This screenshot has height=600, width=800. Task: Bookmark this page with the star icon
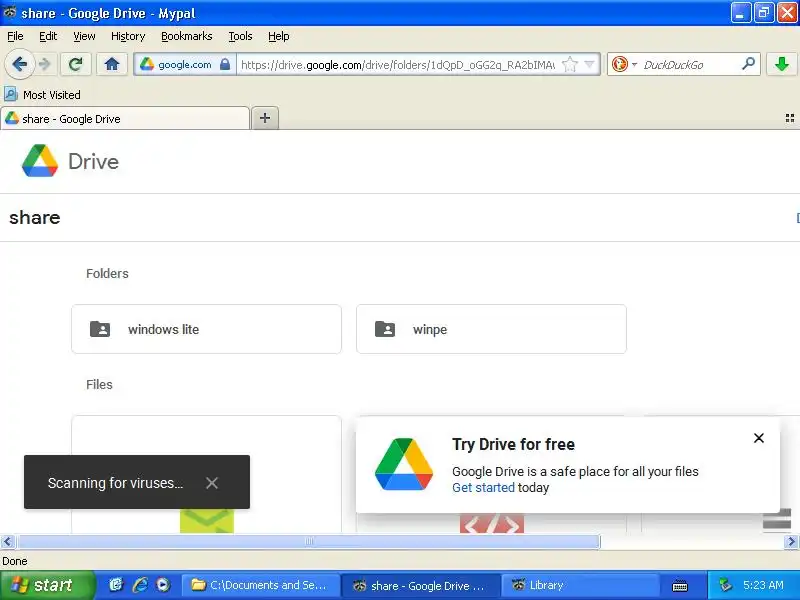(x=569, y=65)
